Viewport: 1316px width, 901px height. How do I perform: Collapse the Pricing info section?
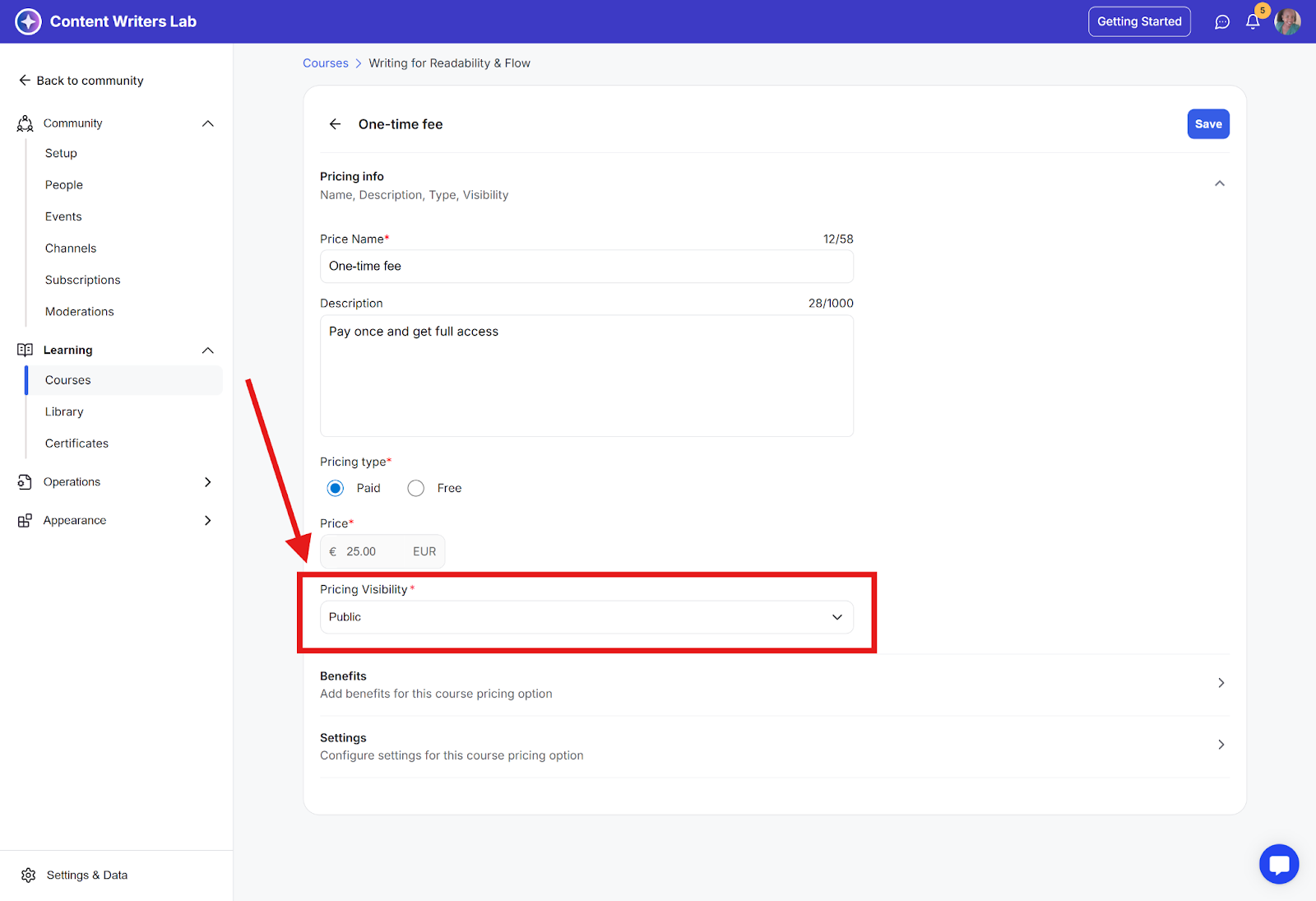[x=1220, y=183]
